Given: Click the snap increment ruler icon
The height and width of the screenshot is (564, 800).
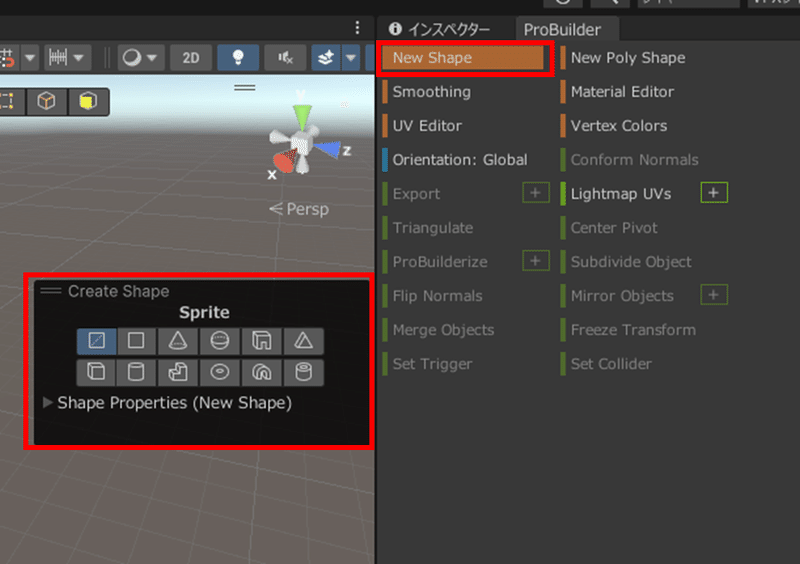Looking at the screenshot, I should [x=58, y=58].
